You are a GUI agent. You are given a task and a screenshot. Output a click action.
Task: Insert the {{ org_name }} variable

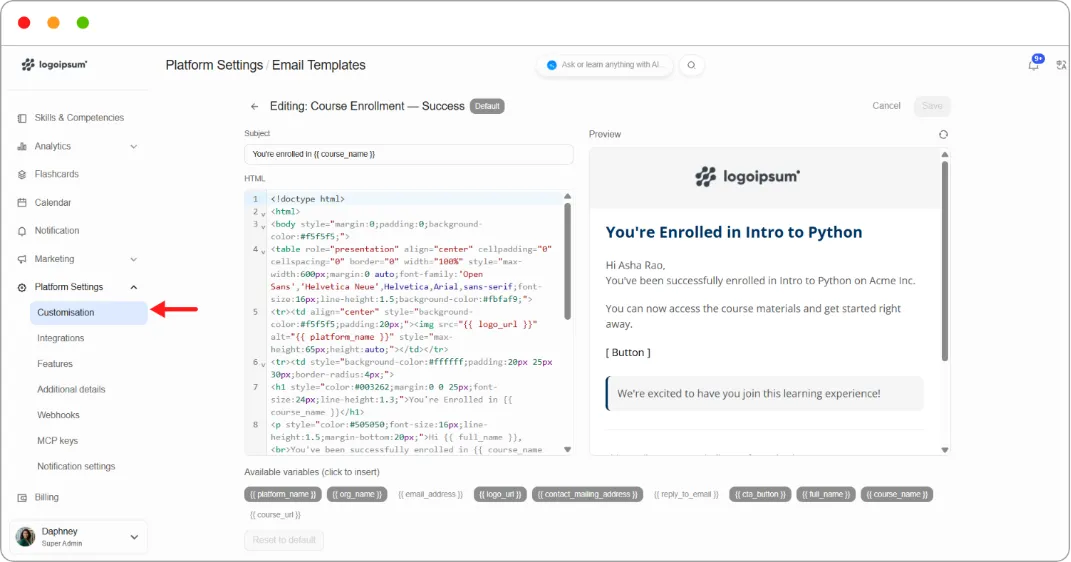point(357,494)
